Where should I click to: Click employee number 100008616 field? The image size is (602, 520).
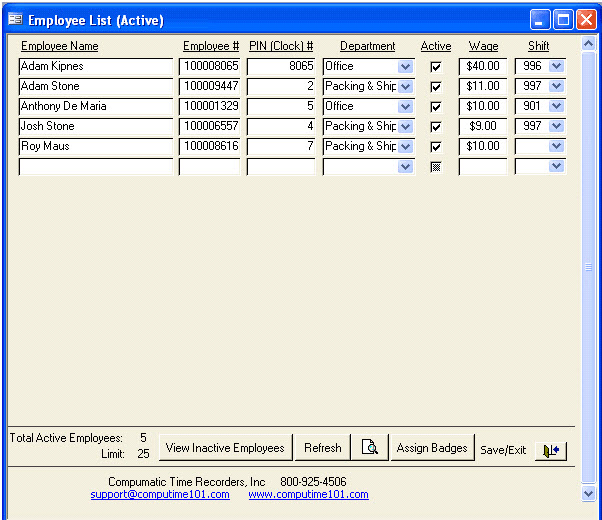pos(210,146)
